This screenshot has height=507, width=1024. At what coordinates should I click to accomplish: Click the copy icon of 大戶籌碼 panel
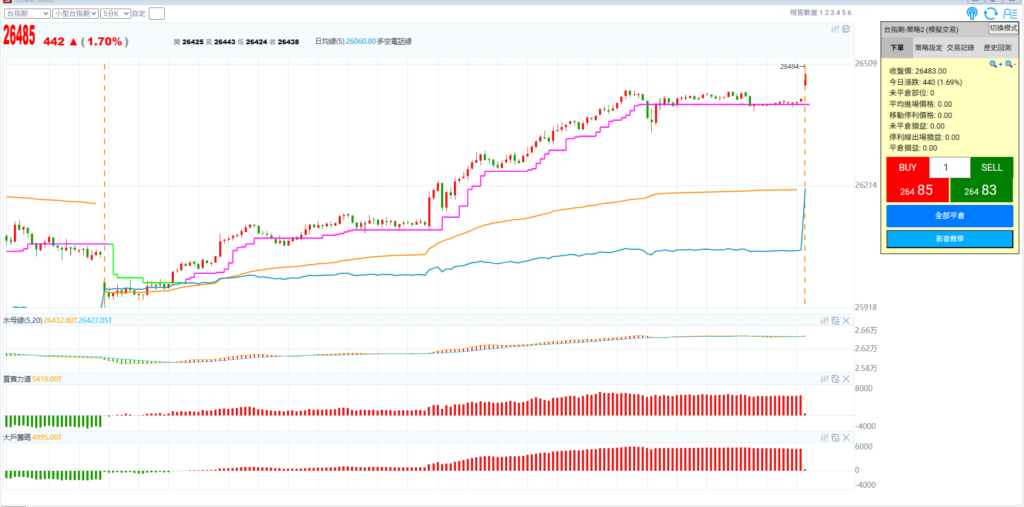835,437
